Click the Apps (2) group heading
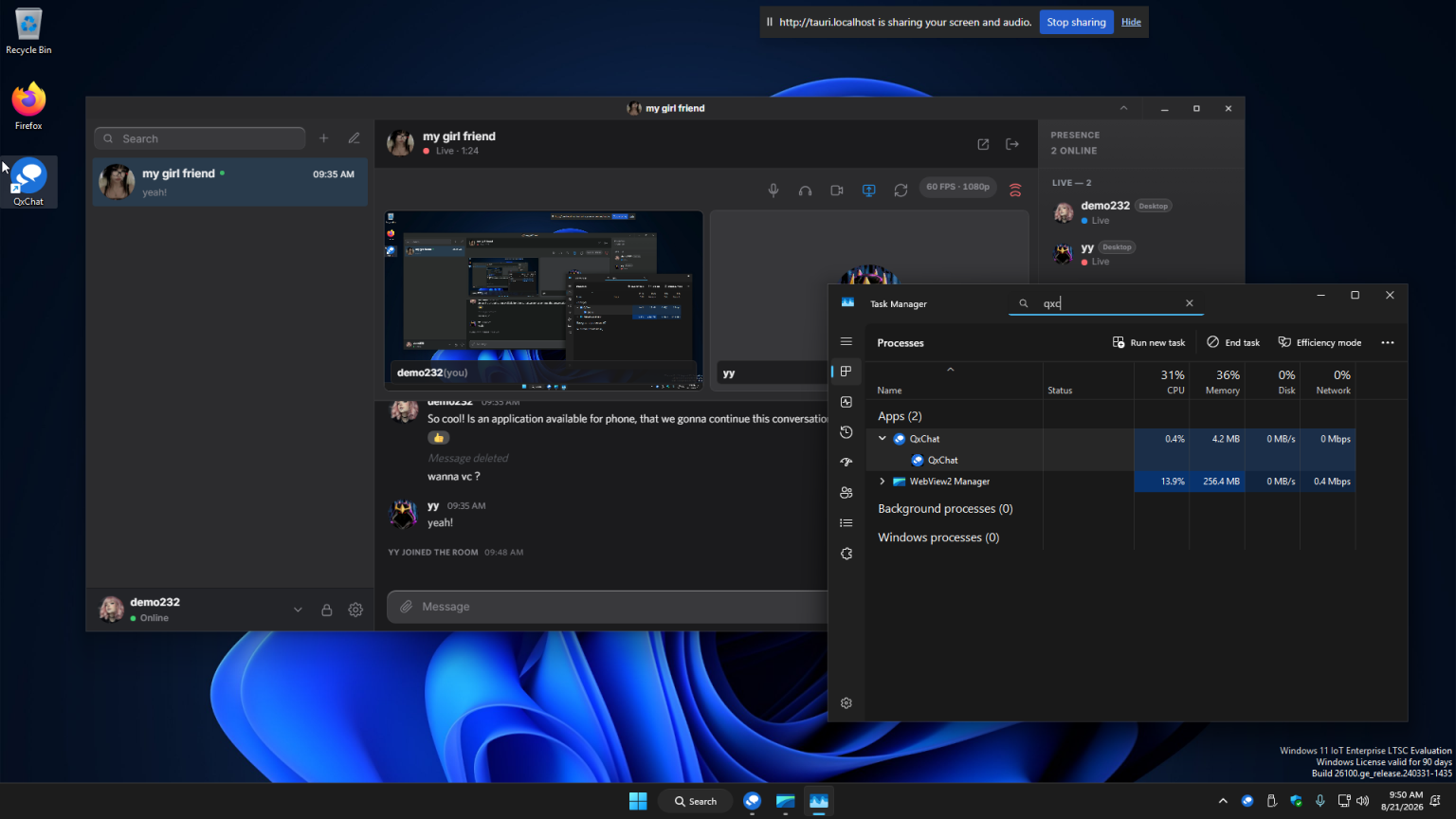This screenshot has width=1456, height=819. [900, 416]
